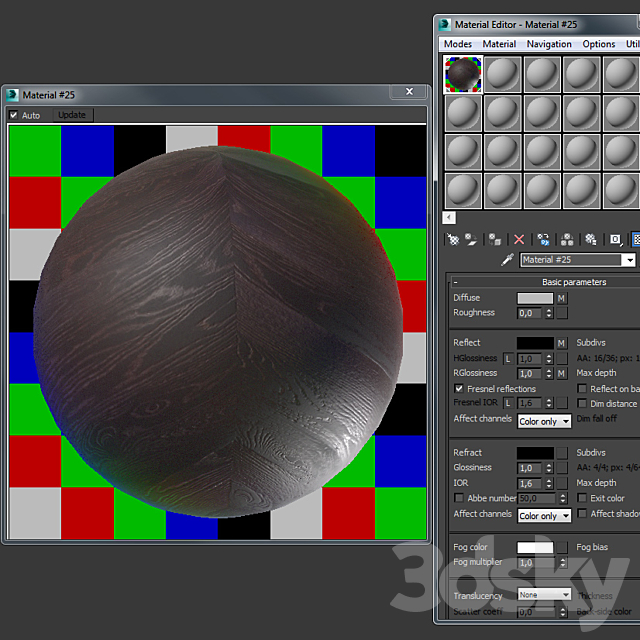
Task: Open the Modes menu
Action: [x=458, y=44]
